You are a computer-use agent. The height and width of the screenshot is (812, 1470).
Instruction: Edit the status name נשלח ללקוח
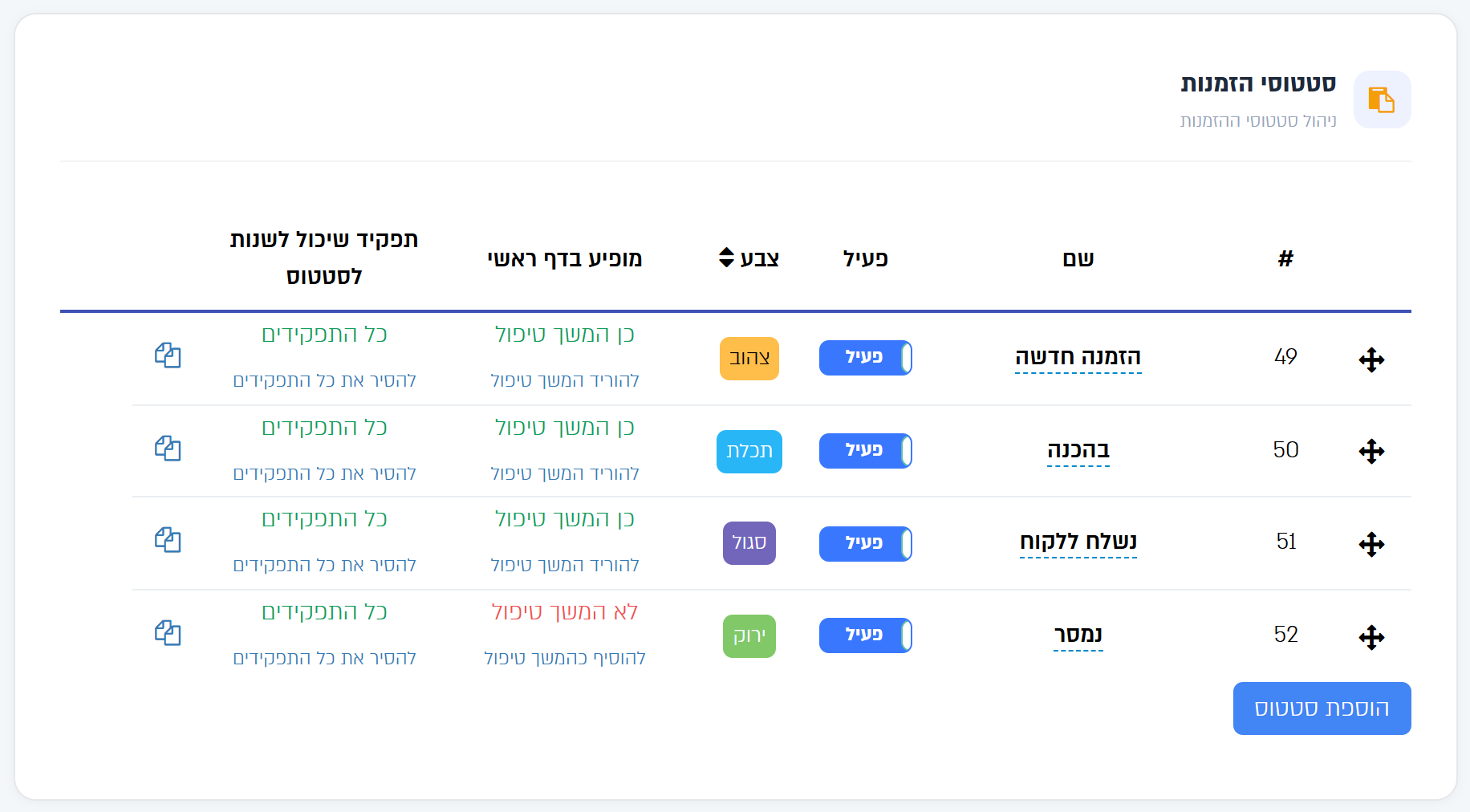[1078, 542]
